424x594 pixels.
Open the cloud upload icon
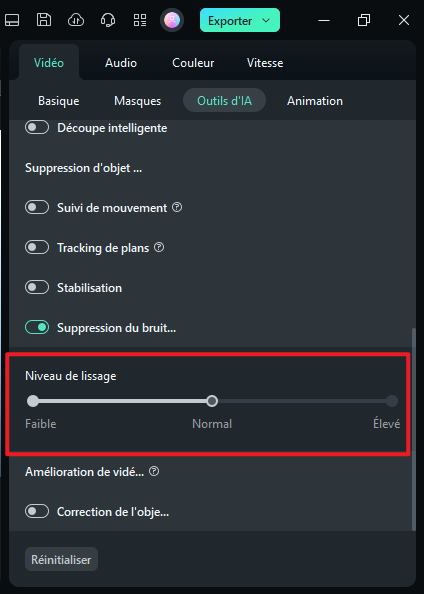tap(76, 20)
